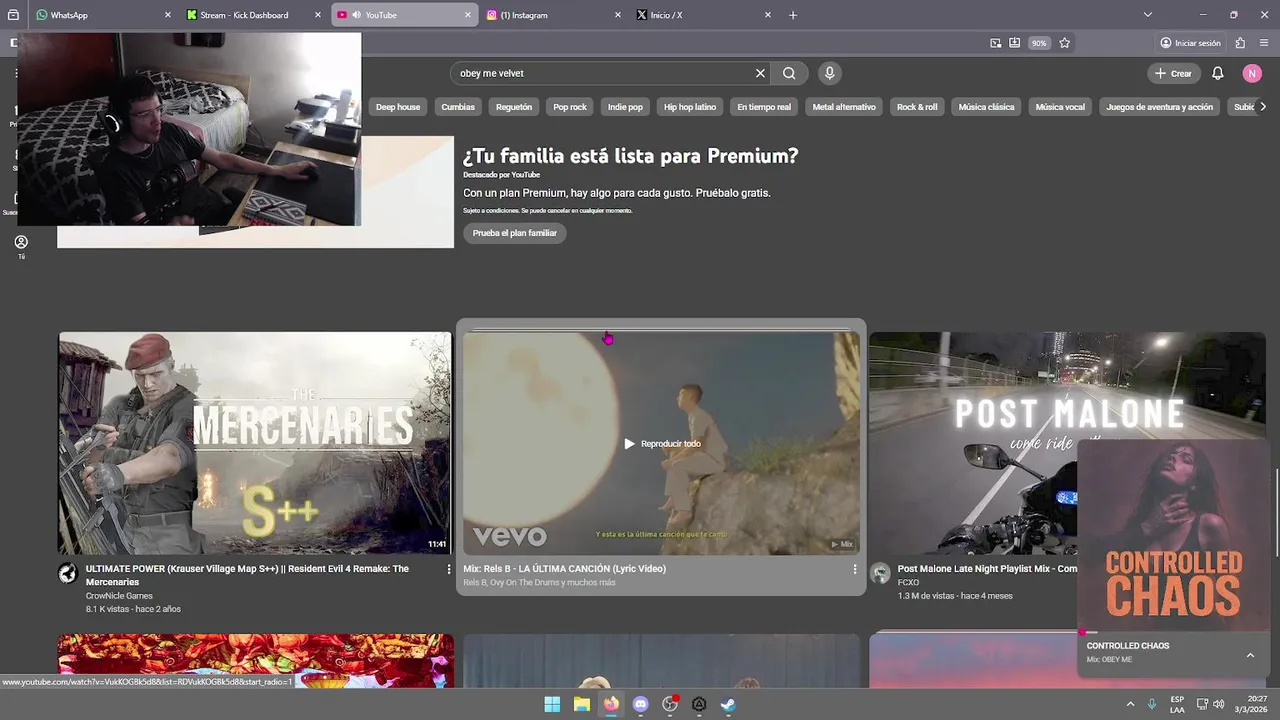Bookmark this page with the star
Image resolution: width=1280 pixels, height=720 pixels.
[1064, 43]
